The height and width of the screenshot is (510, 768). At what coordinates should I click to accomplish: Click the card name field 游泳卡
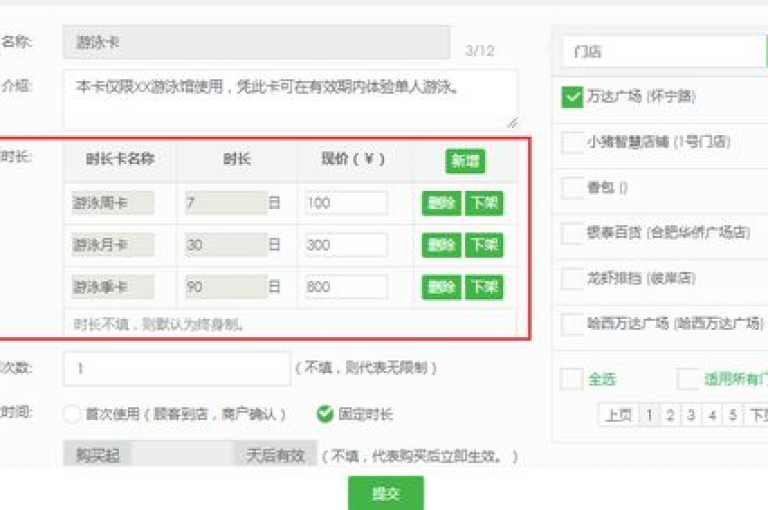point(257,43)
